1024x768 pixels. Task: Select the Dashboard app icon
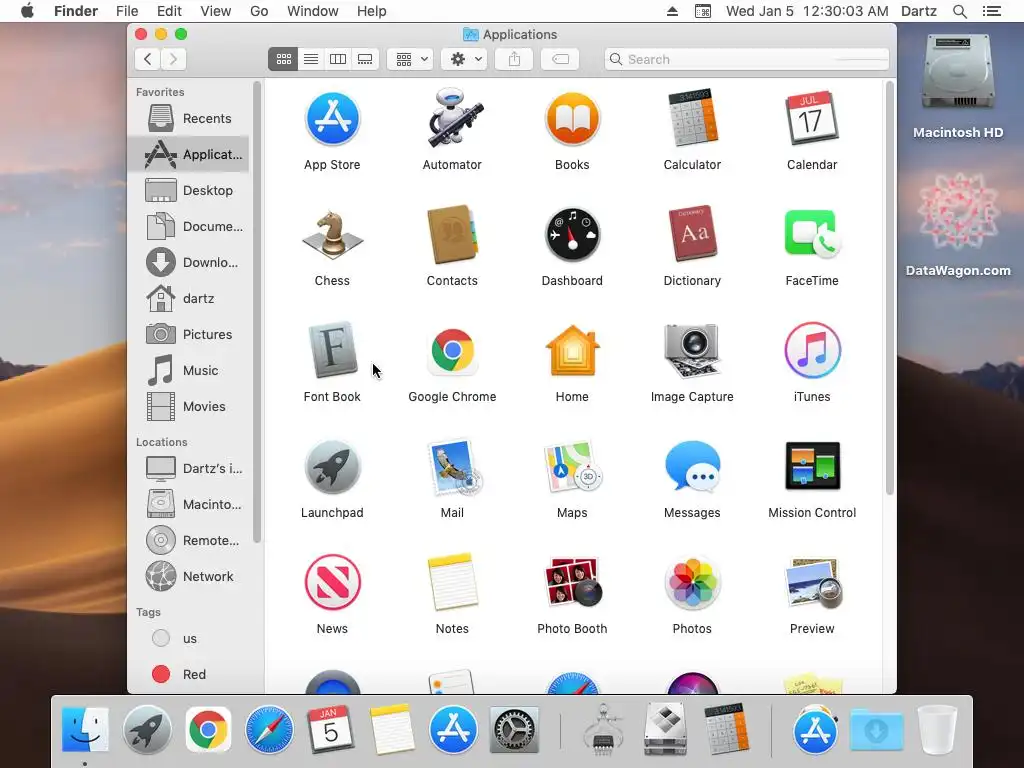(572, 235)
